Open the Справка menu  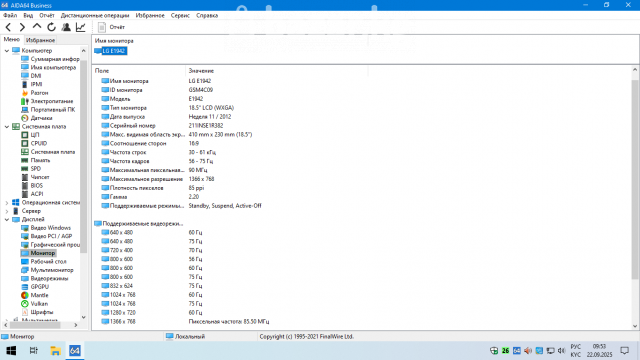pos(207,16)
